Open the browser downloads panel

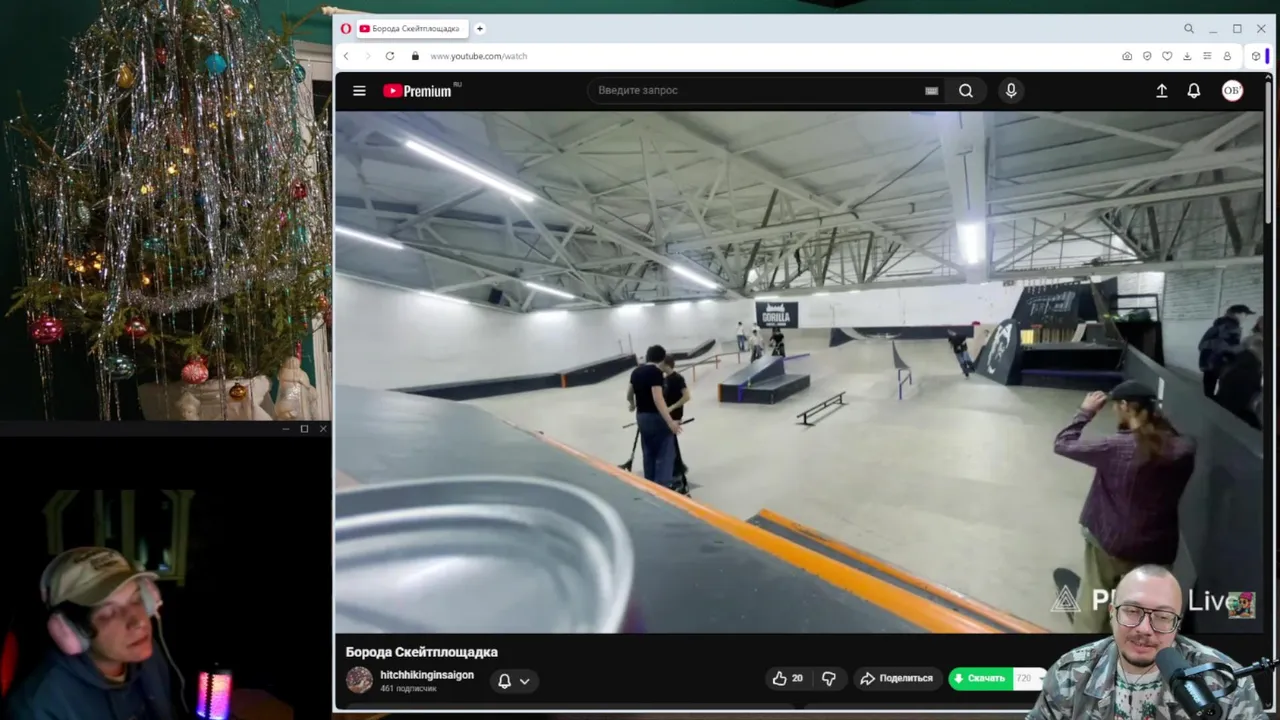coord(1187,56)
